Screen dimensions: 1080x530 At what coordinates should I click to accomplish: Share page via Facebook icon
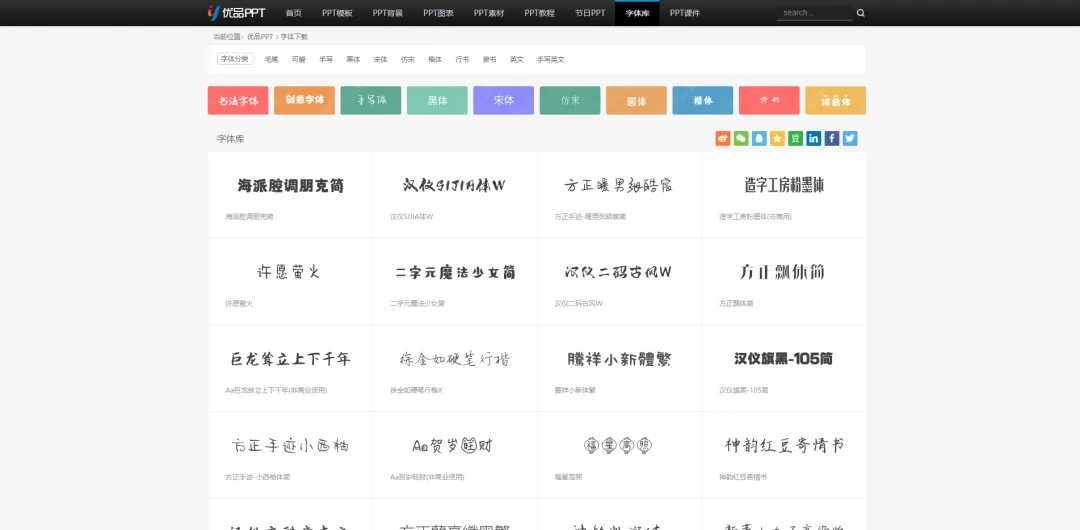click(832, 139)
